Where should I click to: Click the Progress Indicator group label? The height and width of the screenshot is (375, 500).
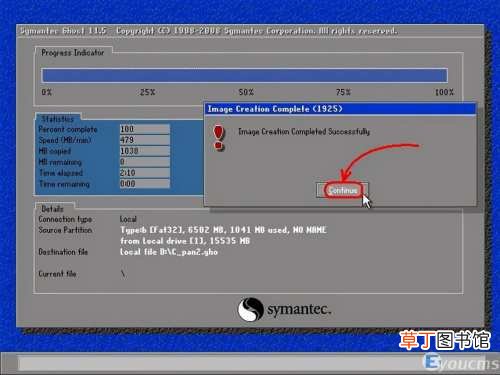[73, 53]
